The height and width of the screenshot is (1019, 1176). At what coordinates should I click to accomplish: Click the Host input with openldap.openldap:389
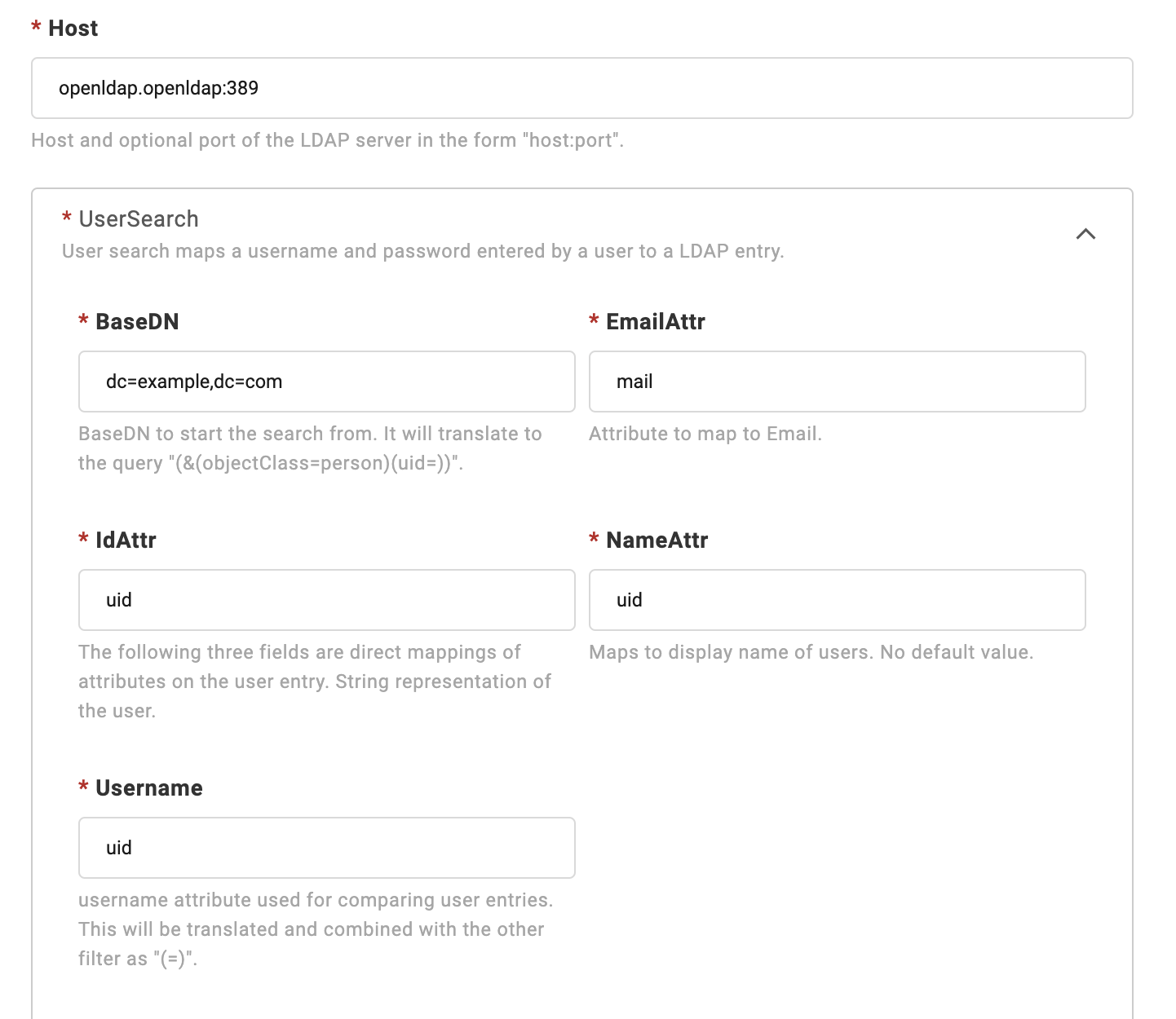[x=581, y=88]
